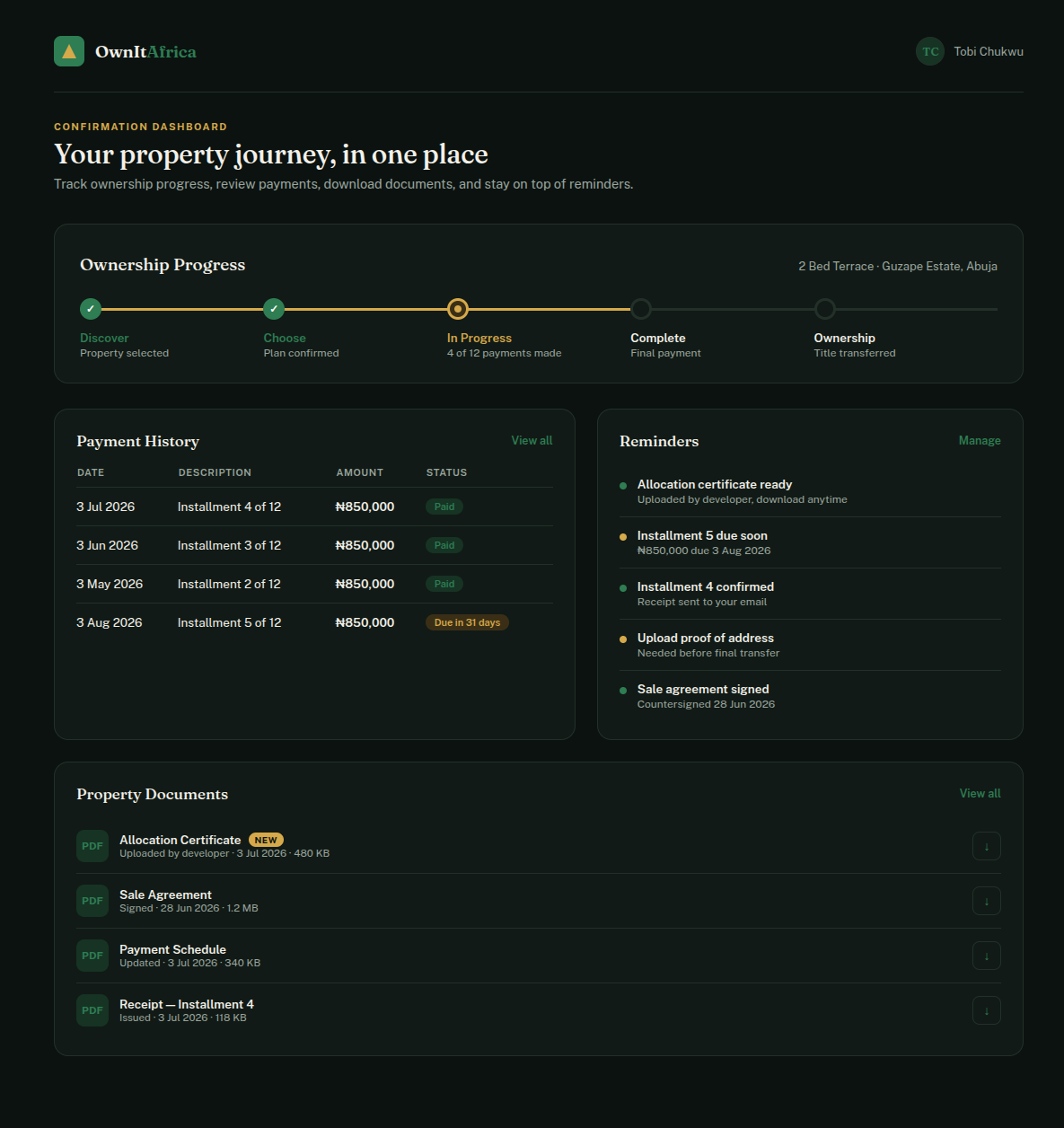1064x1128 pixels.
Task: Open the Receipt — Installment 4 title
Action: (x=187, y=1004)
